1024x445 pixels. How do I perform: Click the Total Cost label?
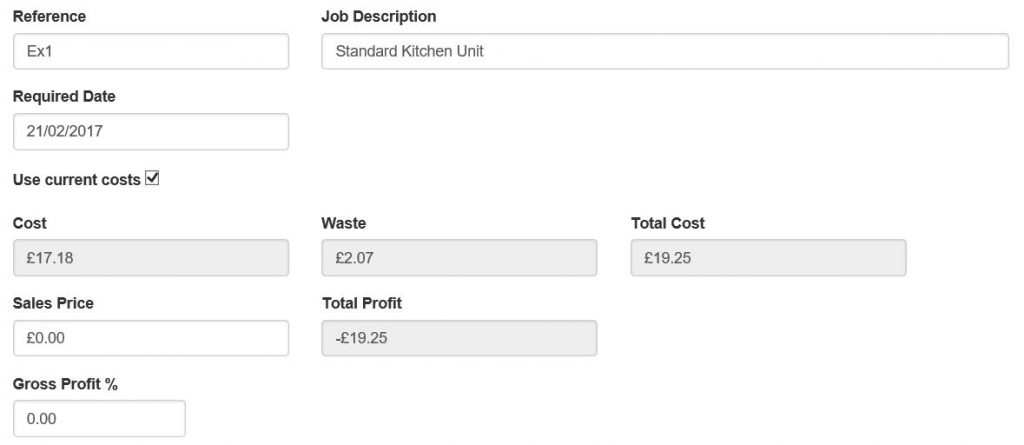pos(668,223)
